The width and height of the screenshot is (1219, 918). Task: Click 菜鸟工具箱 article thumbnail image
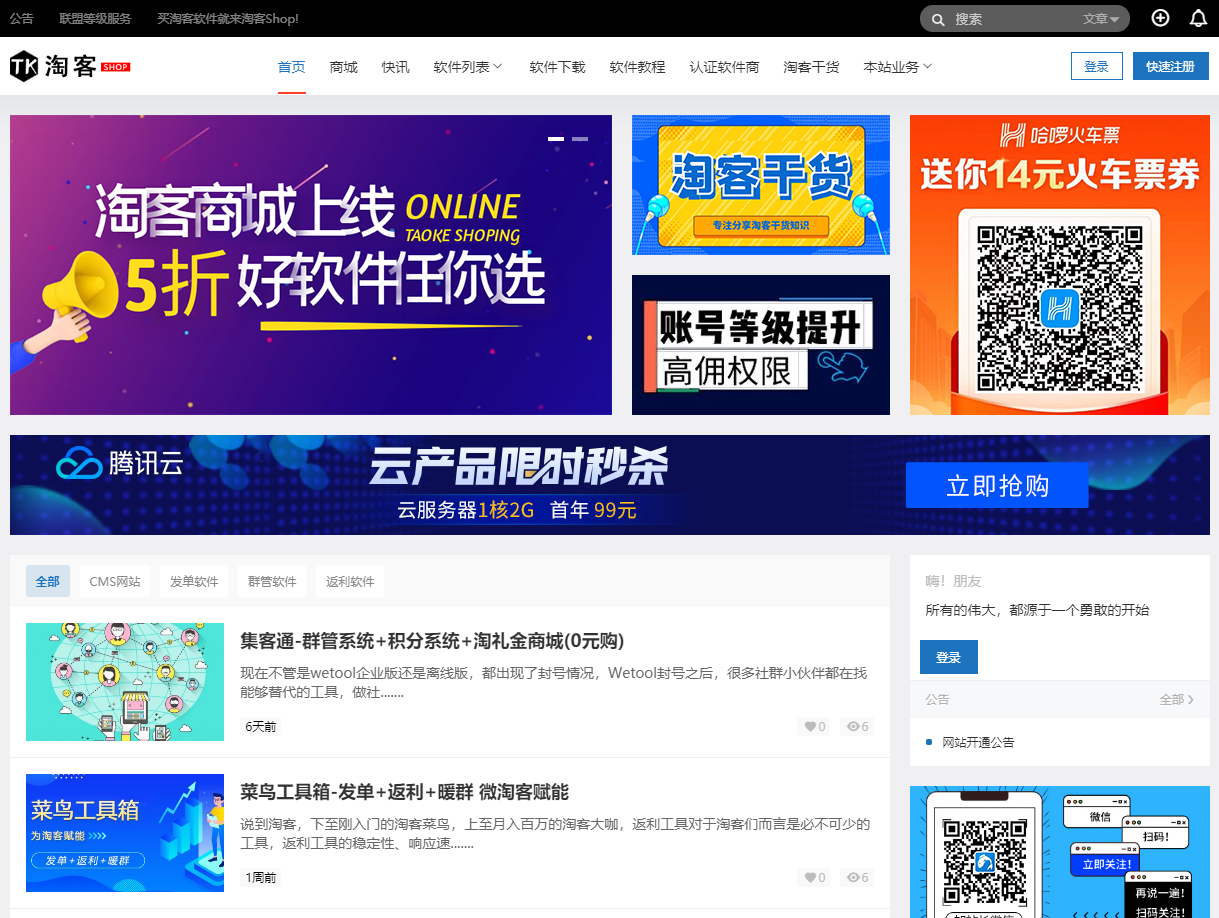125,833
